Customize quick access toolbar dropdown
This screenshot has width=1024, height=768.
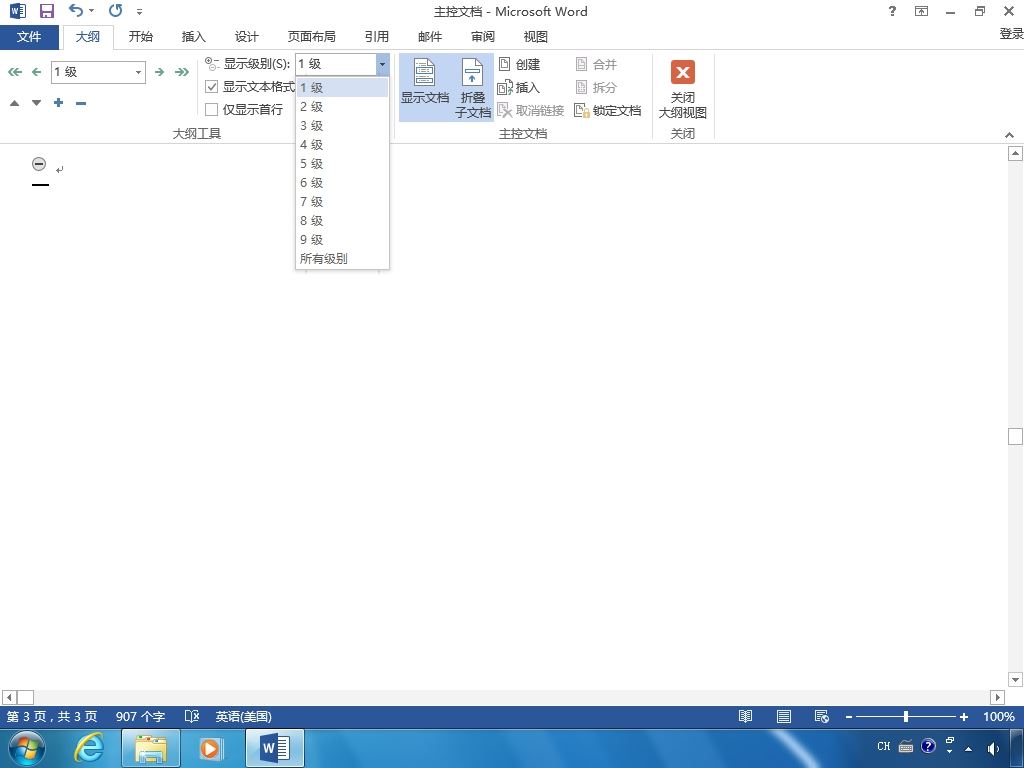pyautogui.click(x=140, y=11)
